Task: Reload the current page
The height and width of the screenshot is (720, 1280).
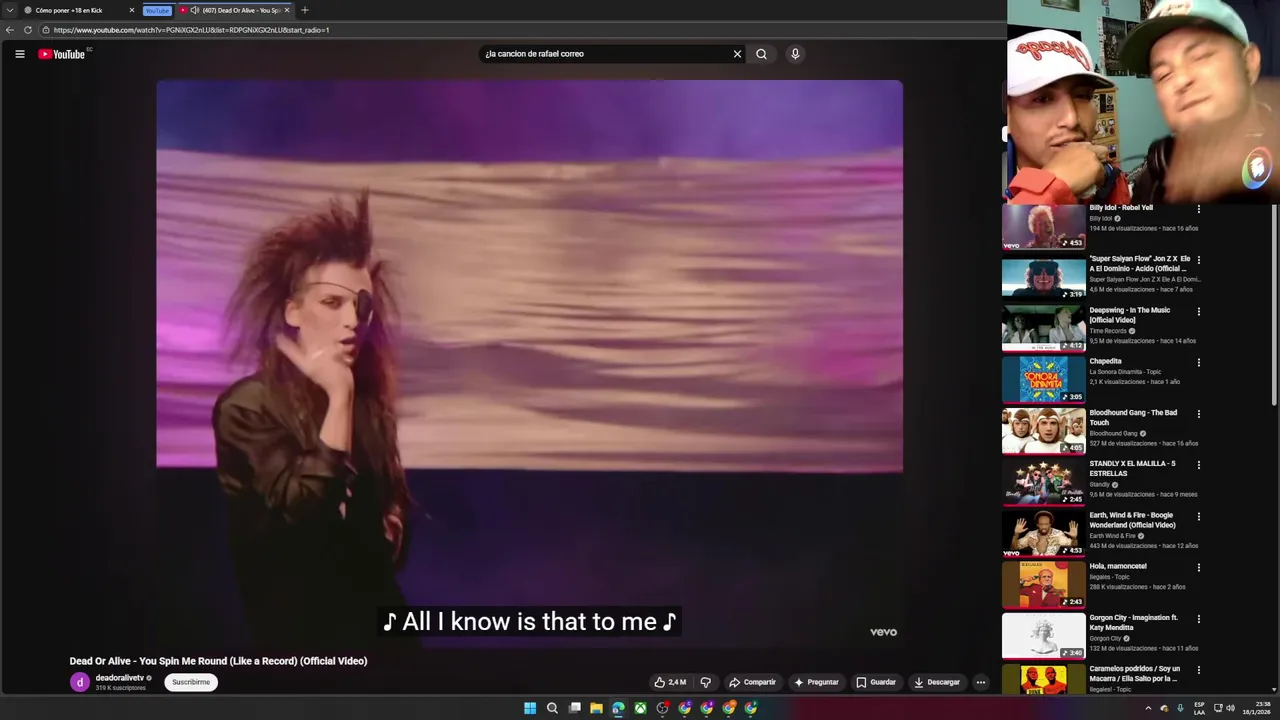Action: tap(27, 30)
